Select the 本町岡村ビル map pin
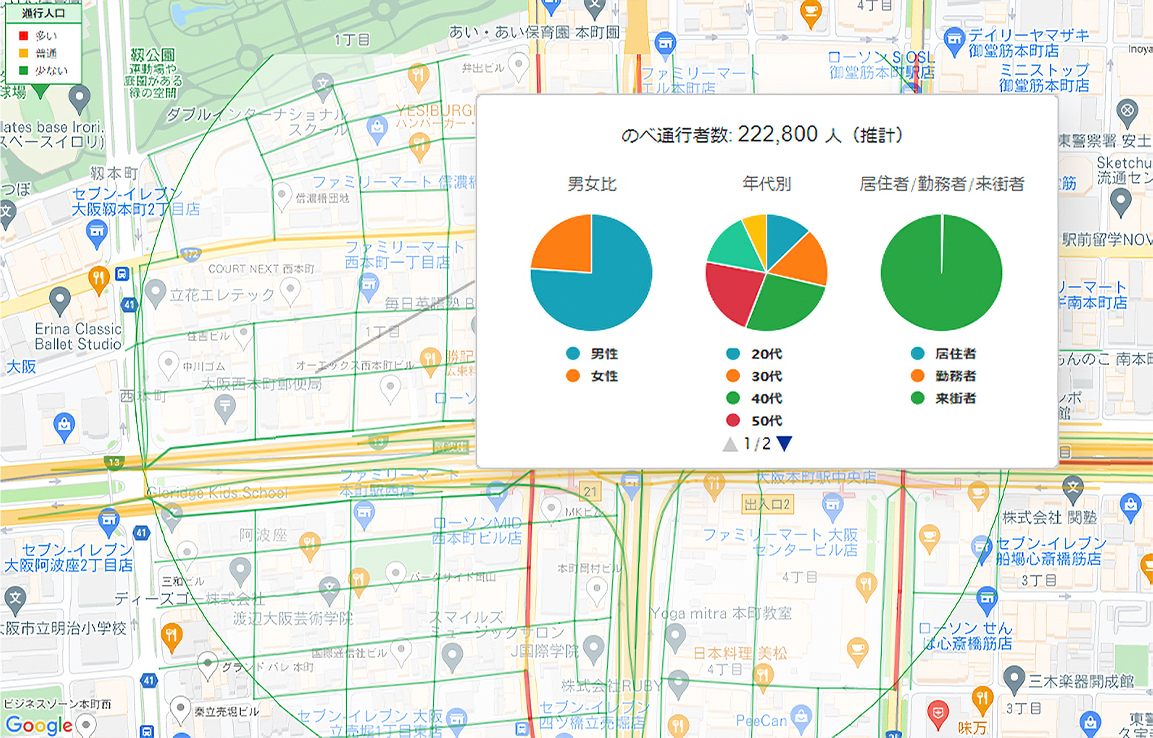 click(596, 590)
